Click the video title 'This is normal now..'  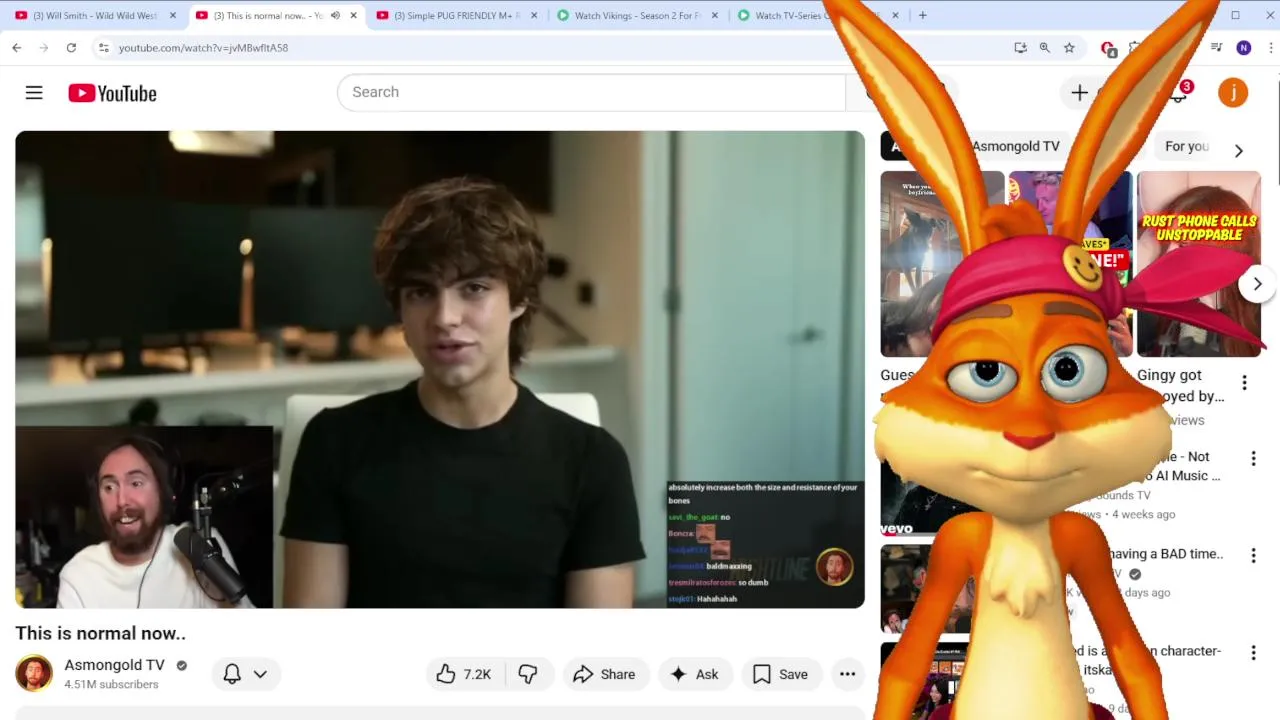[x=100, y=633]
